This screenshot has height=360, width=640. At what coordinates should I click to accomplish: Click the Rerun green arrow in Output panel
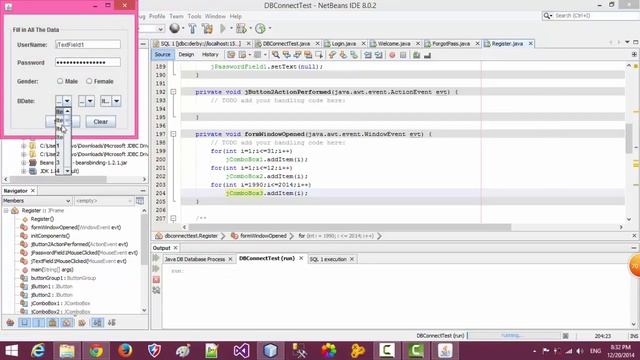(x=156, y=258)
